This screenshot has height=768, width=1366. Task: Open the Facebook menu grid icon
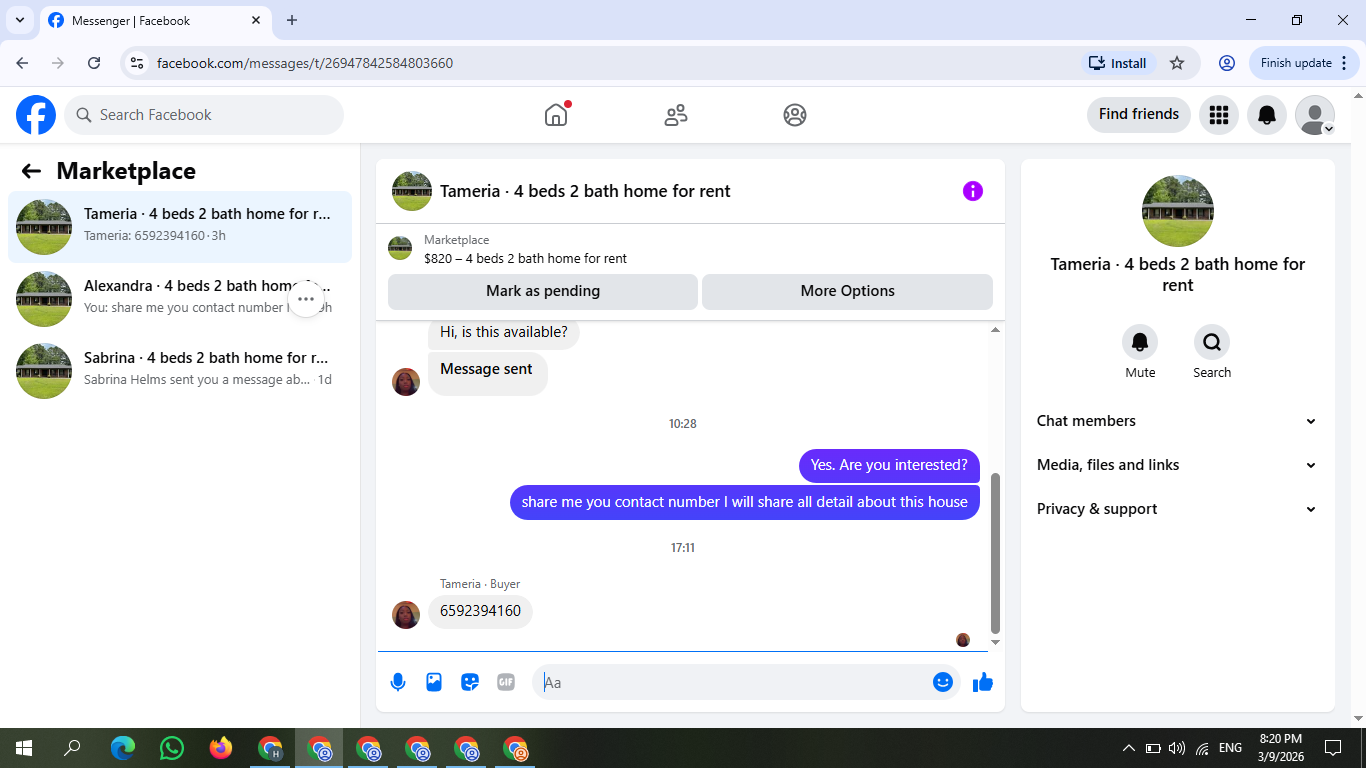1218,115
